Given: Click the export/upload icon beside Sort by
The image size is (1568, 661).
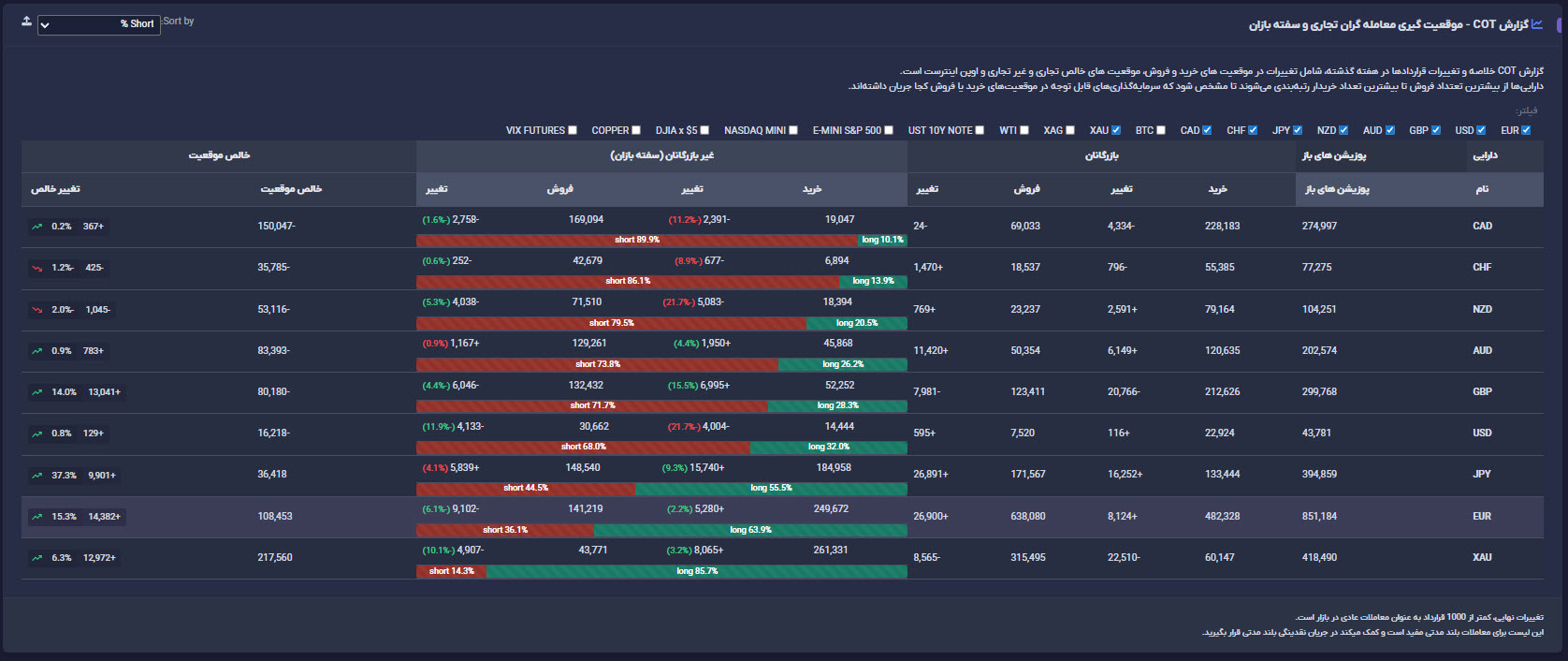Looking at the screenshot, I should (x=26, y=22).
